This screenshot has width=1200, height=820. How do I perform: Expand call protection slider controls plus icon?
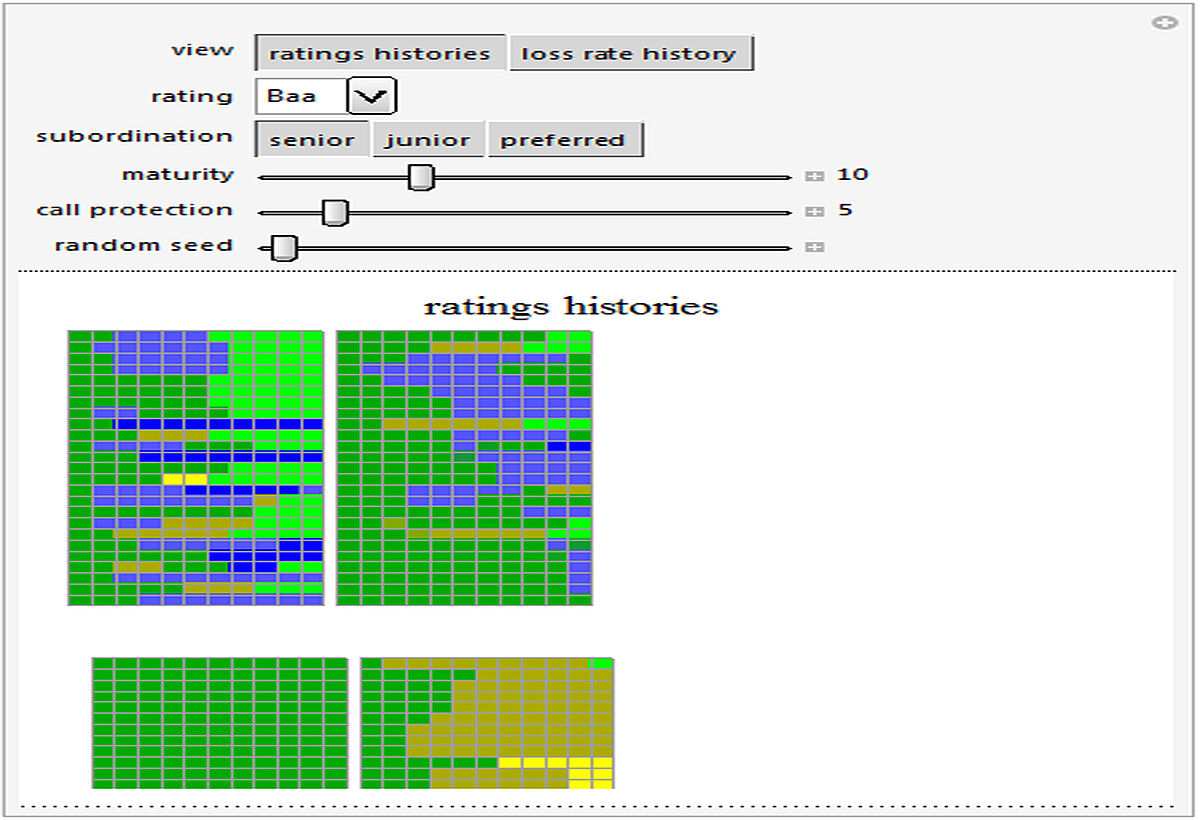(815, 211)
